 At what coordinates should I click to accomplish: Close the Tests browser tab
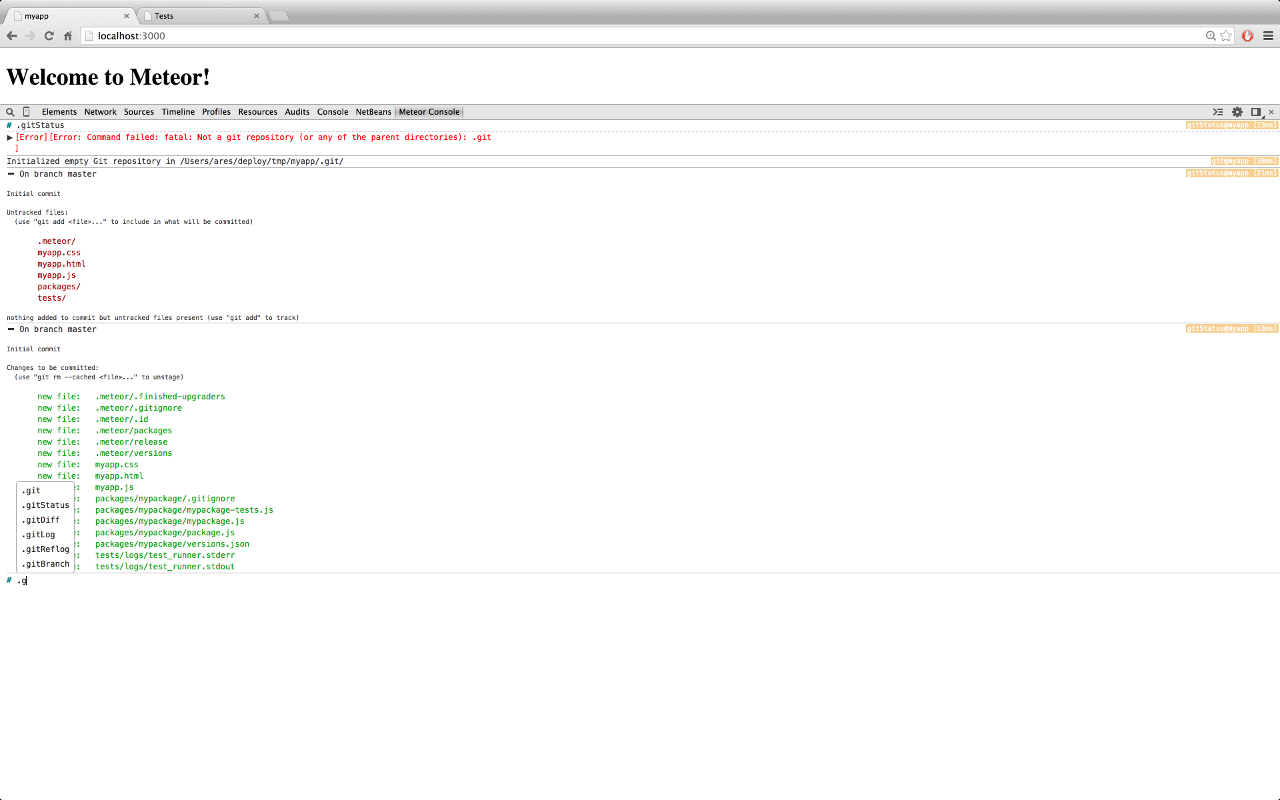coord(257,16)
